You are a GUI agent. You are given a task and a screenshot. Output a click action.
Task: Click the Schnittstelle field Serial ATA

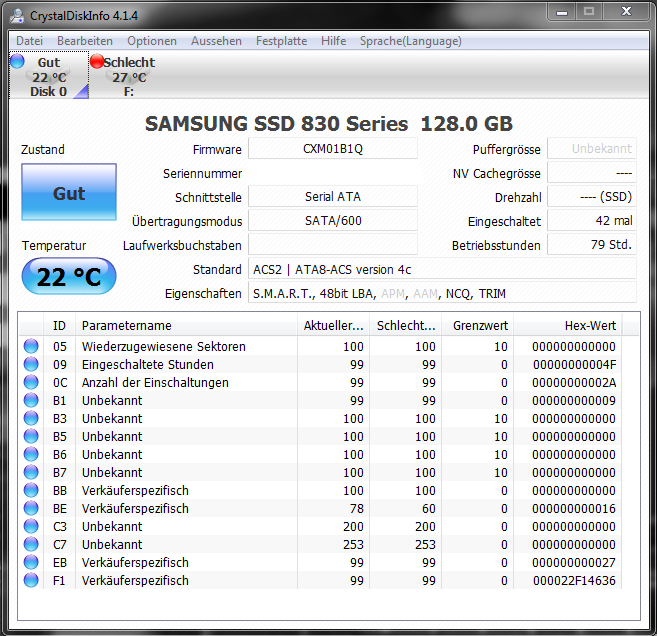coord(333,196)
